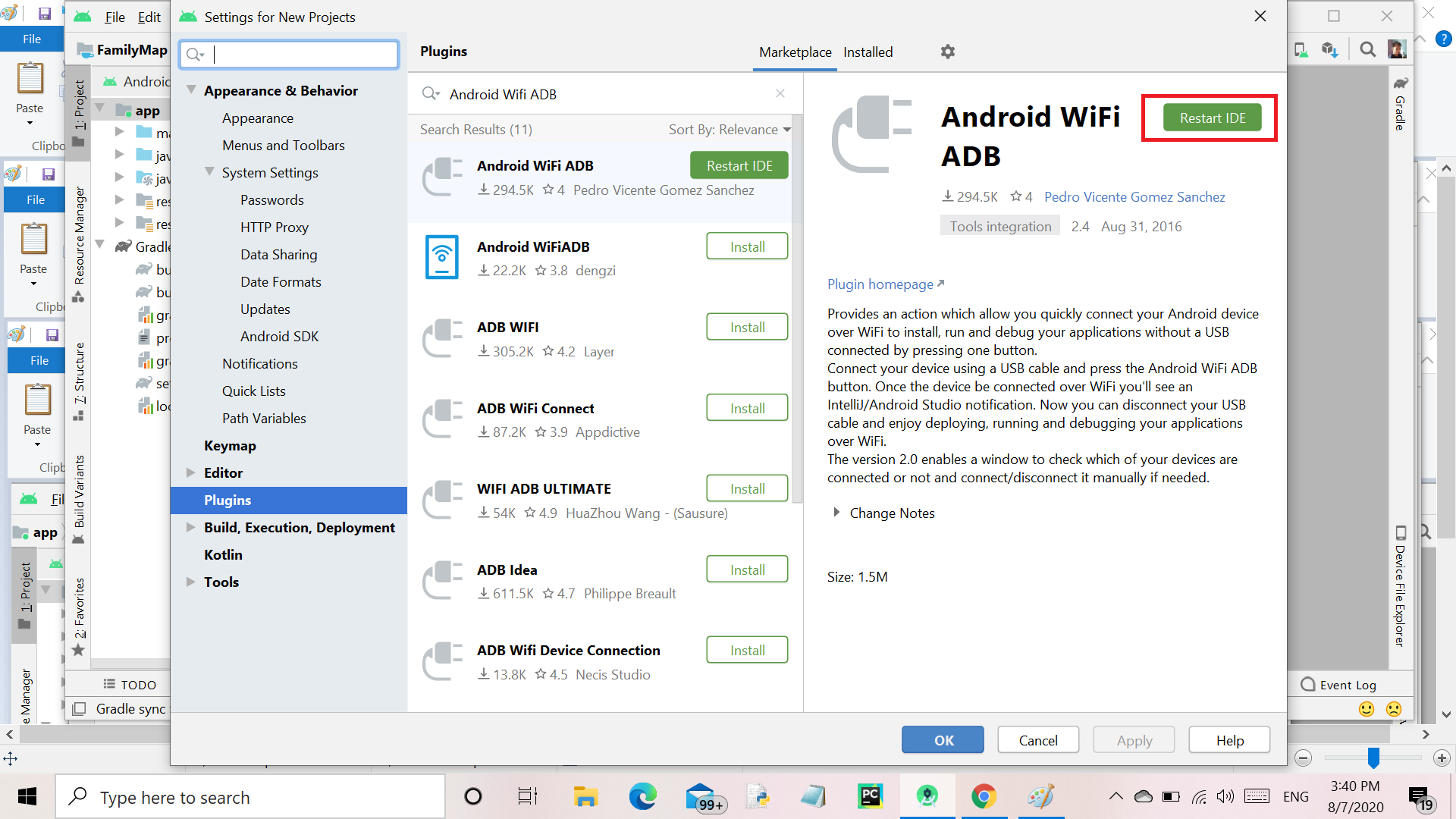Open the Structure side tab
The height and width of the screenshot is (819, 1456).
[x=79, y=381]
